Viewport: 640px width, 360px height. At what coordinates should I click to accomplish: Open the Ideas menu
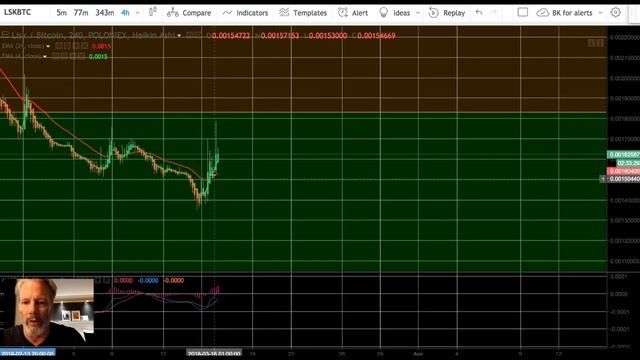(x=401, y=13)
